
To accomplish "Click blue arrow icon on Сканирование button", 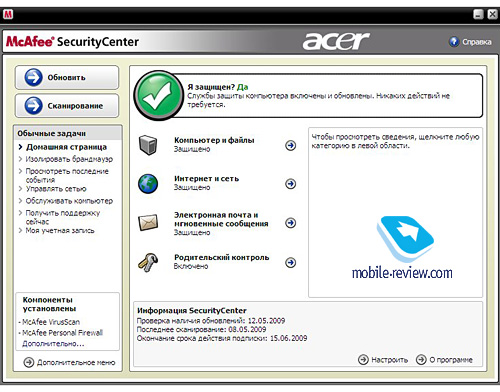I will pyautogui.click(x=33, y=106).
